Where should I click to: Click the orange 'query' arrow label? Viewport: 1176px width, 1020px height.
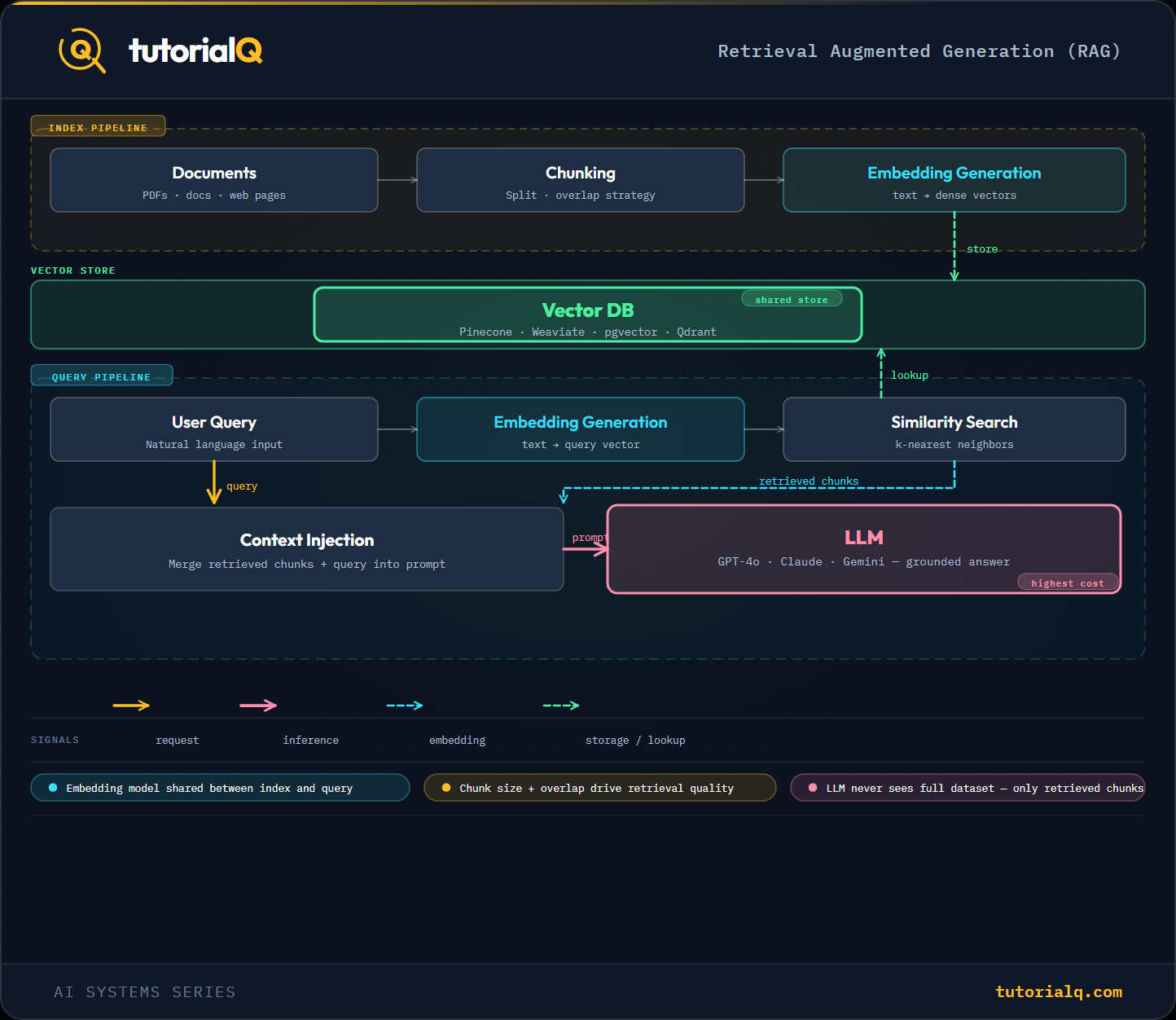242,486
